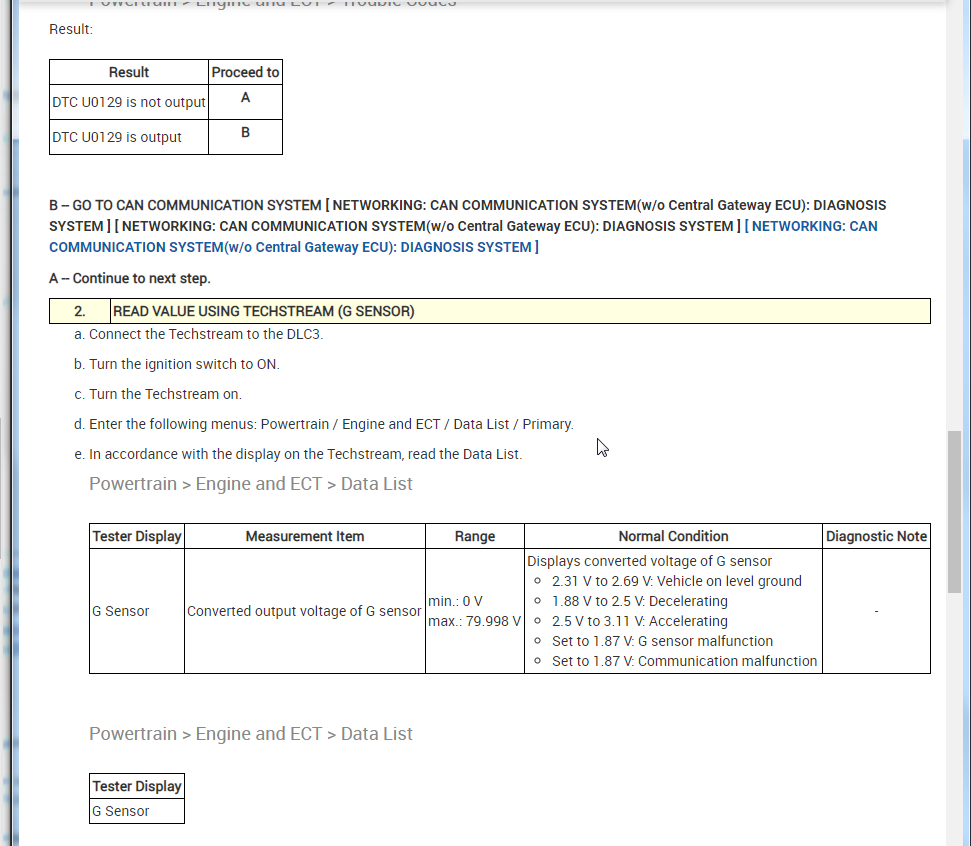
Task: Select the 'DTC U0129 is not output' cell
Action: (129, 102)
